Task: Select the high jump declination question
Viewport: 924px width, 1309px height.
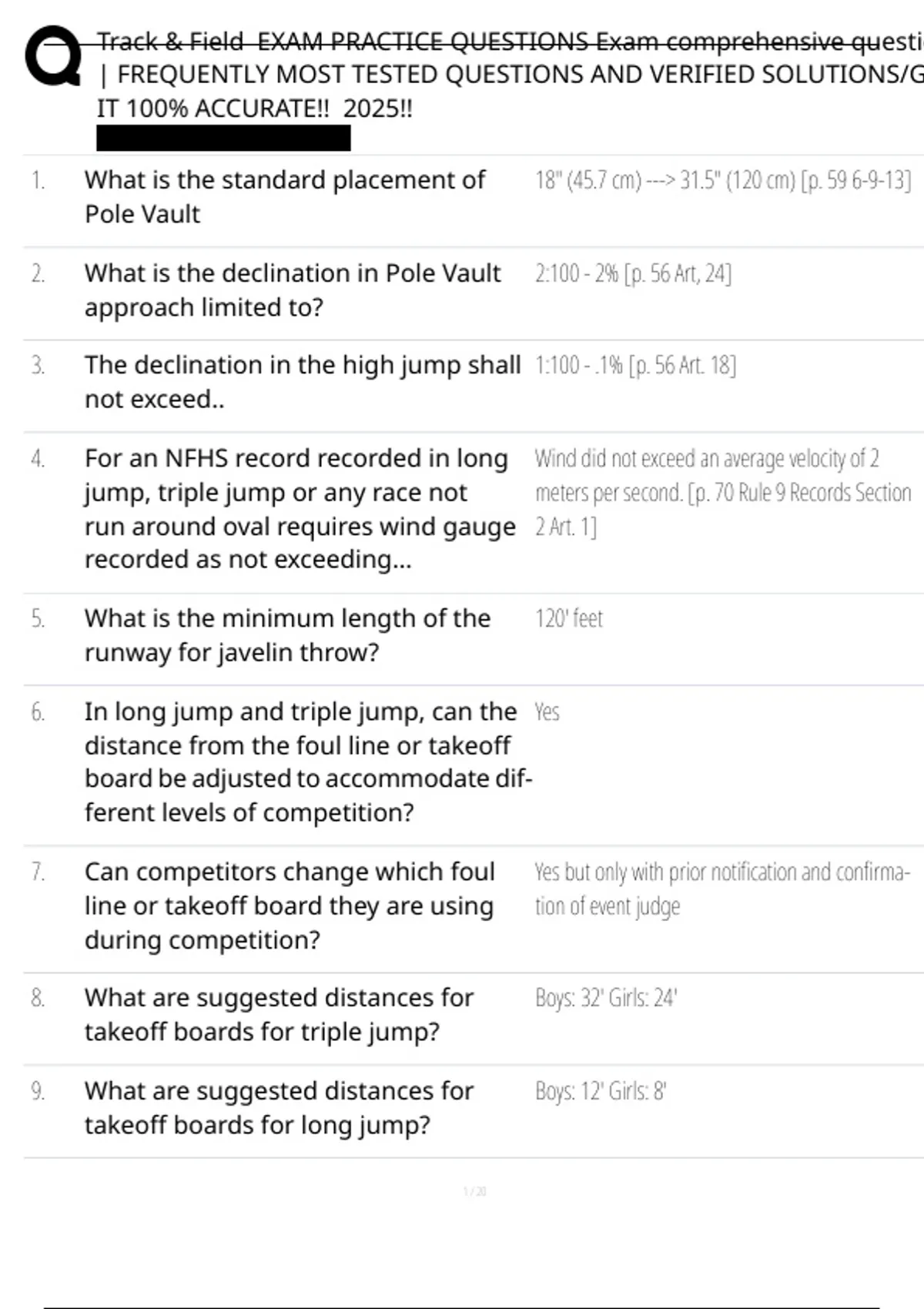Action: point(302,382)
